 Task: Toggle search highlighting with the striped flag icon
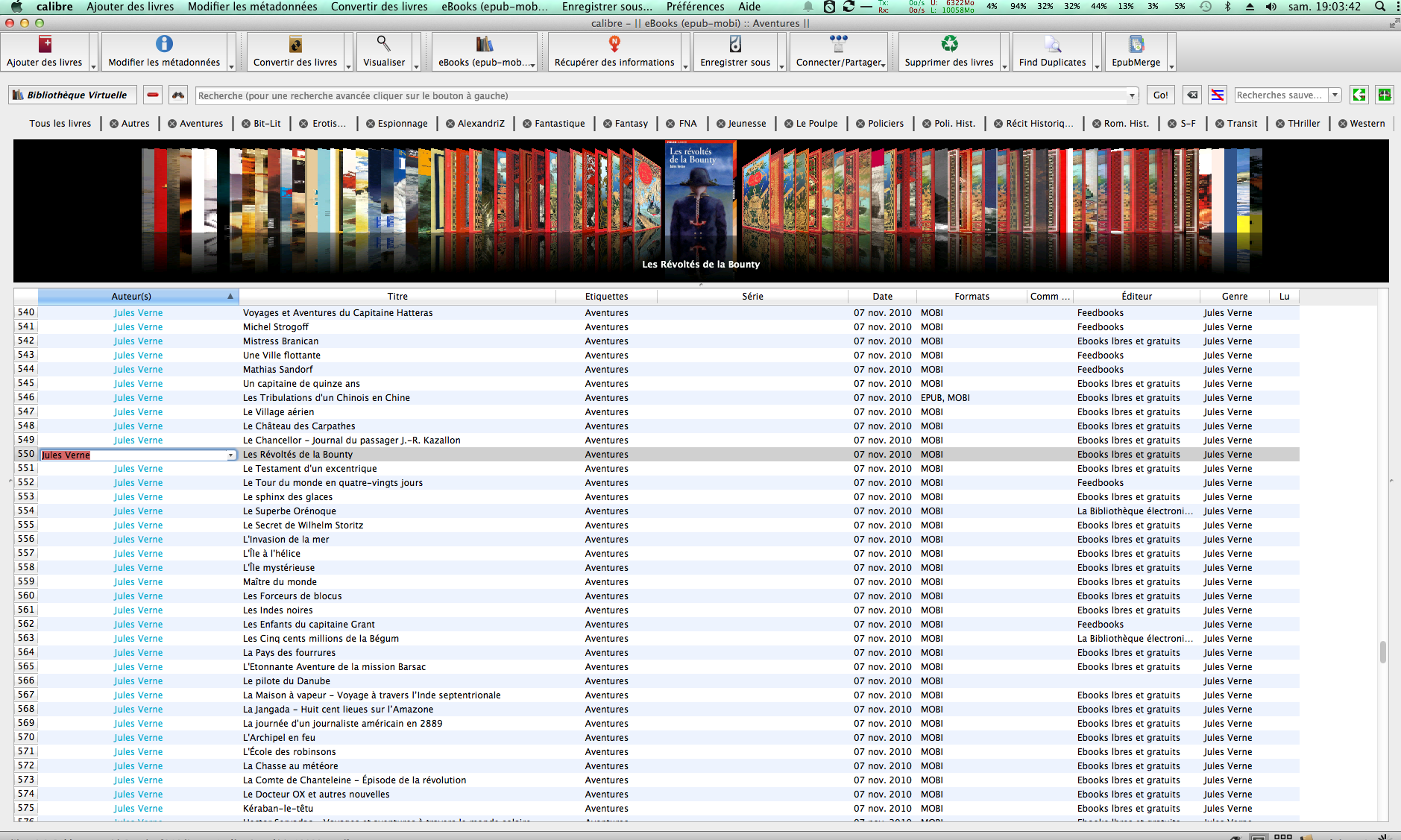(1218, 95)
